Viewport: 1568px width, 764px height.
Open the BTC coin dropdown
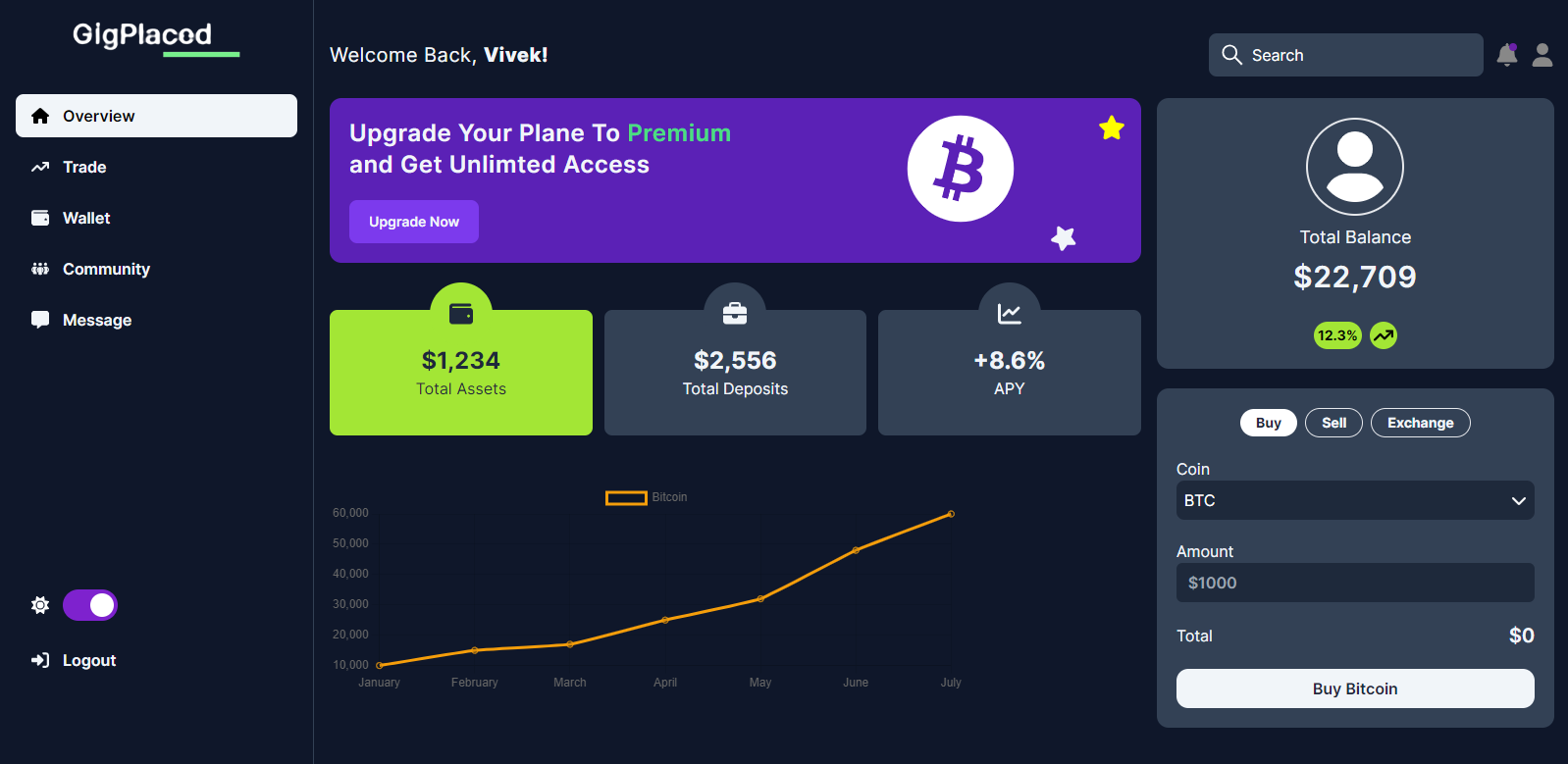(1355, 500)
